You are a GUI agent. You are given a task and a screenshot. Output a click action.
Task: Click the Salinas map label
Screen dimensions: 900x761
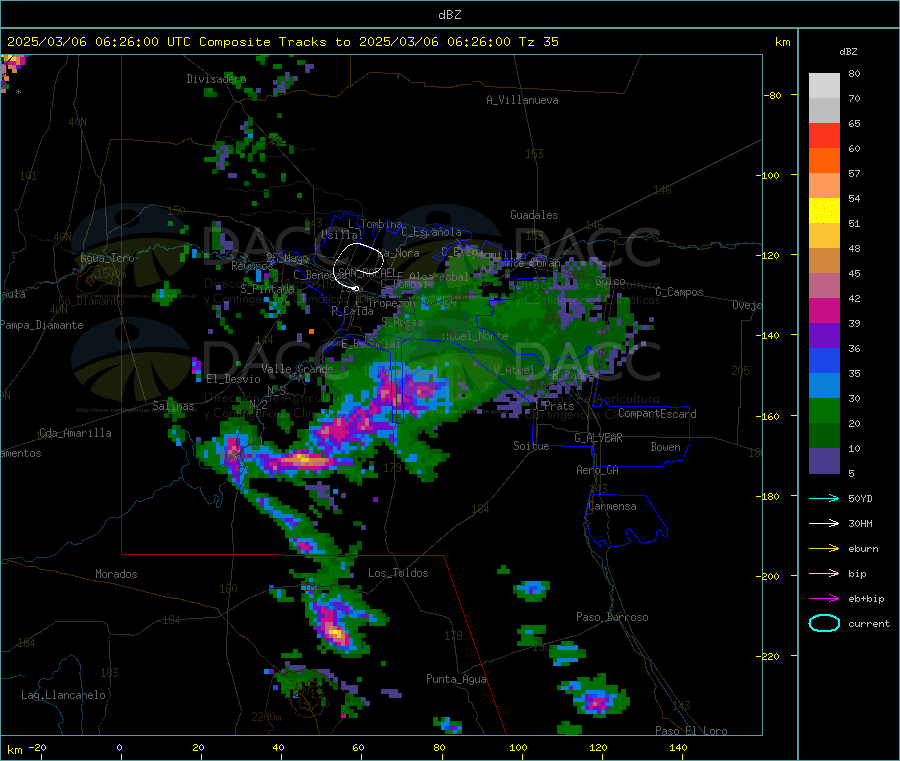[173, 406]
